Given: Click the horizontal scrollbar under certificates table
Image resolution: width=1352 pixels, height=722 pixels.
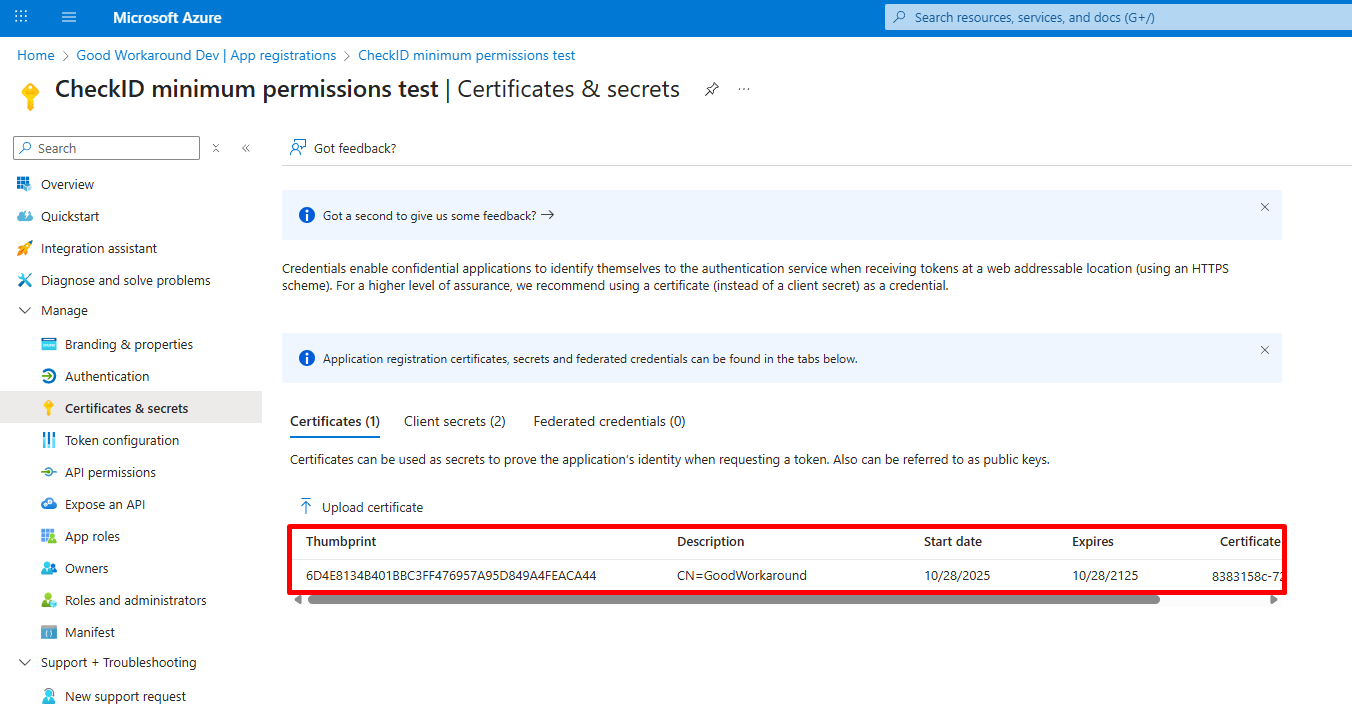Looking at the screenshot, I should pos(733,600).
